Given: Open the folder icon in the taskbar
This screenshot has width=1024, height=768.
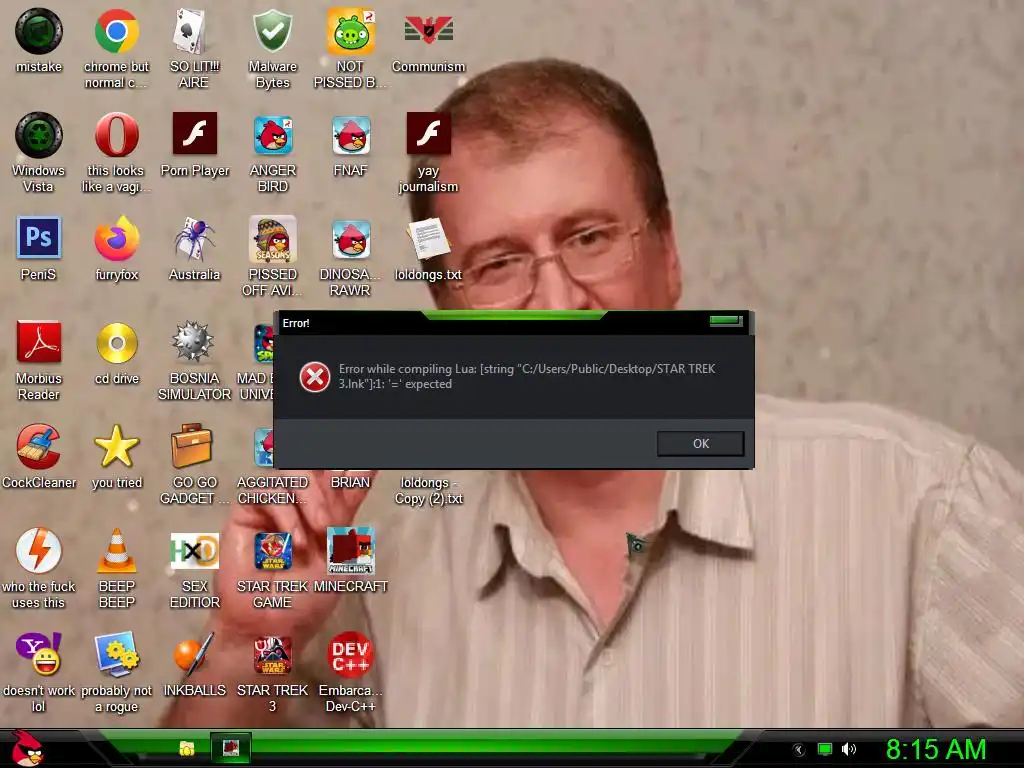Looking at the screenshot, I should pos(187,748).
